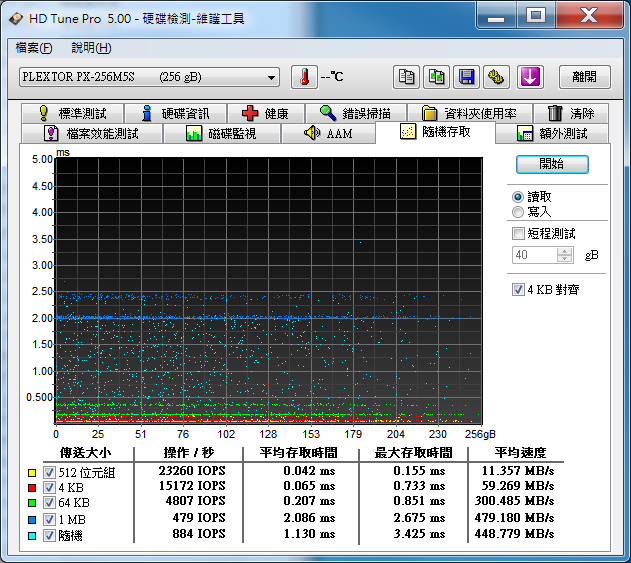Click the 3.425 ms maximum time
The height and width of the screenshot is (563, 631).
[x=419, y=534]
